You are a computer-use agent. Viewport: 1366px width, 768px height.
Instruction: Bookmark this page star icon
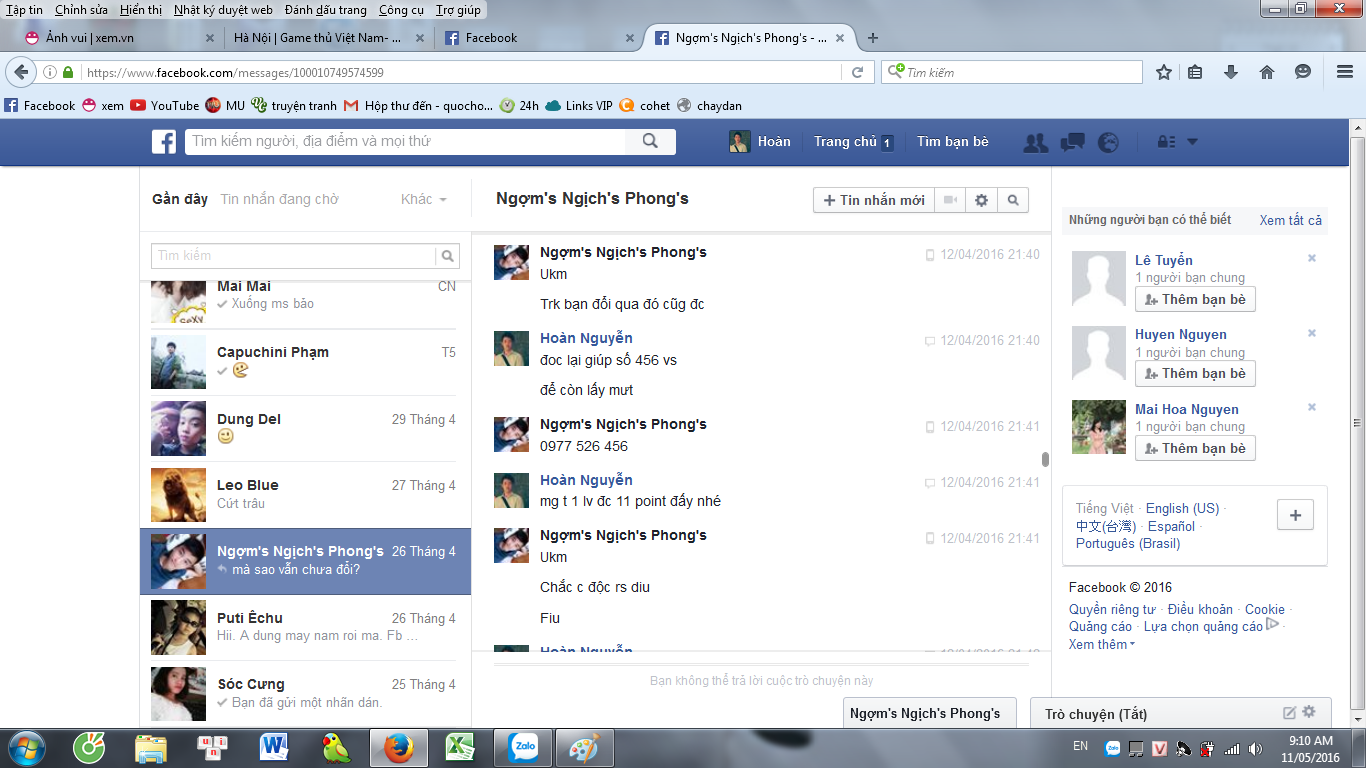(1164, 72)
